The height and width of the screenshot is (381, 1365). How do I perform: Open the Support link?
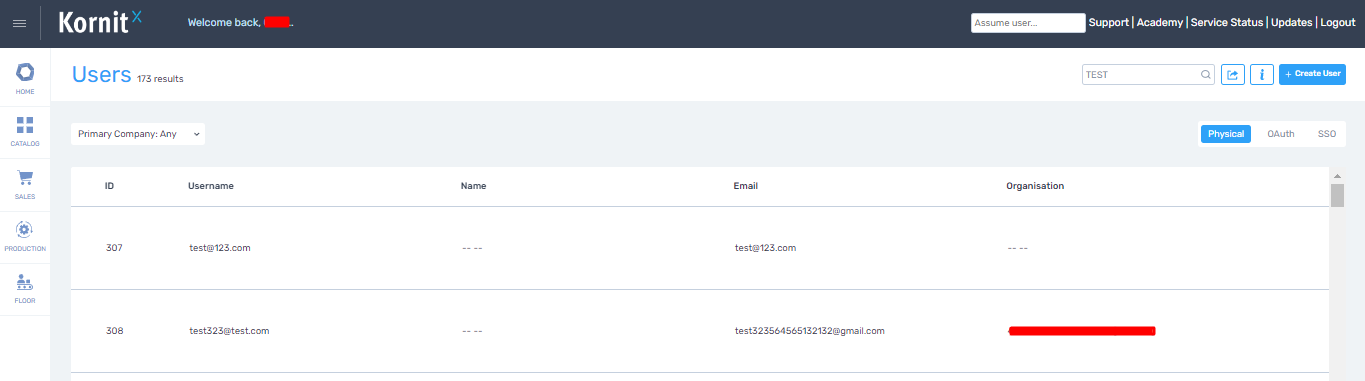(x=1109, y=22)
